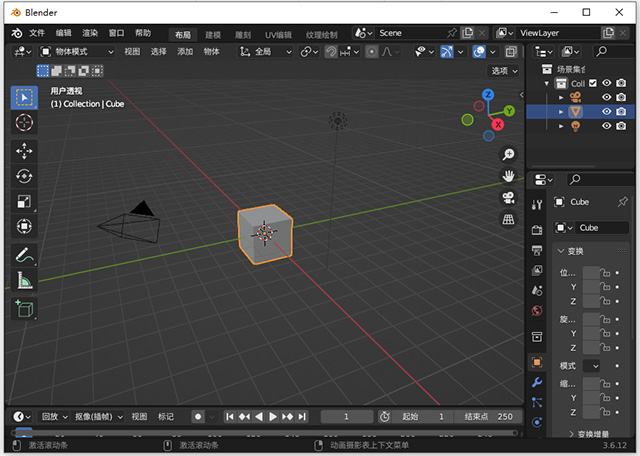The image size is (640, 456).
Task: Open the 物体模式 mode dropdown
Action: [79, 51]
